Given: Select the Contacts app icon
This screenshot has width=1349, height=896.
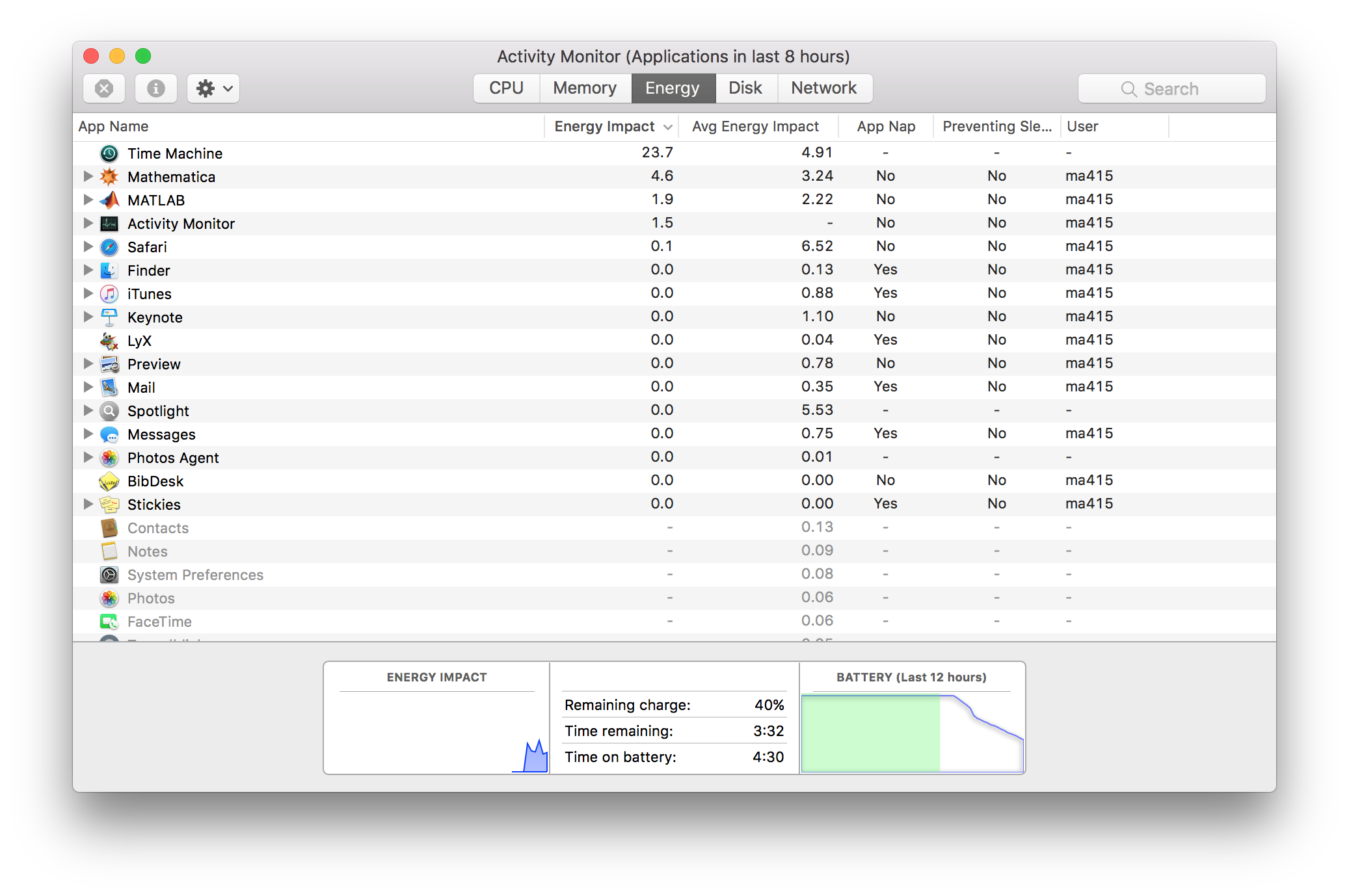Looking at the screenshot, I should coord(109,528).
